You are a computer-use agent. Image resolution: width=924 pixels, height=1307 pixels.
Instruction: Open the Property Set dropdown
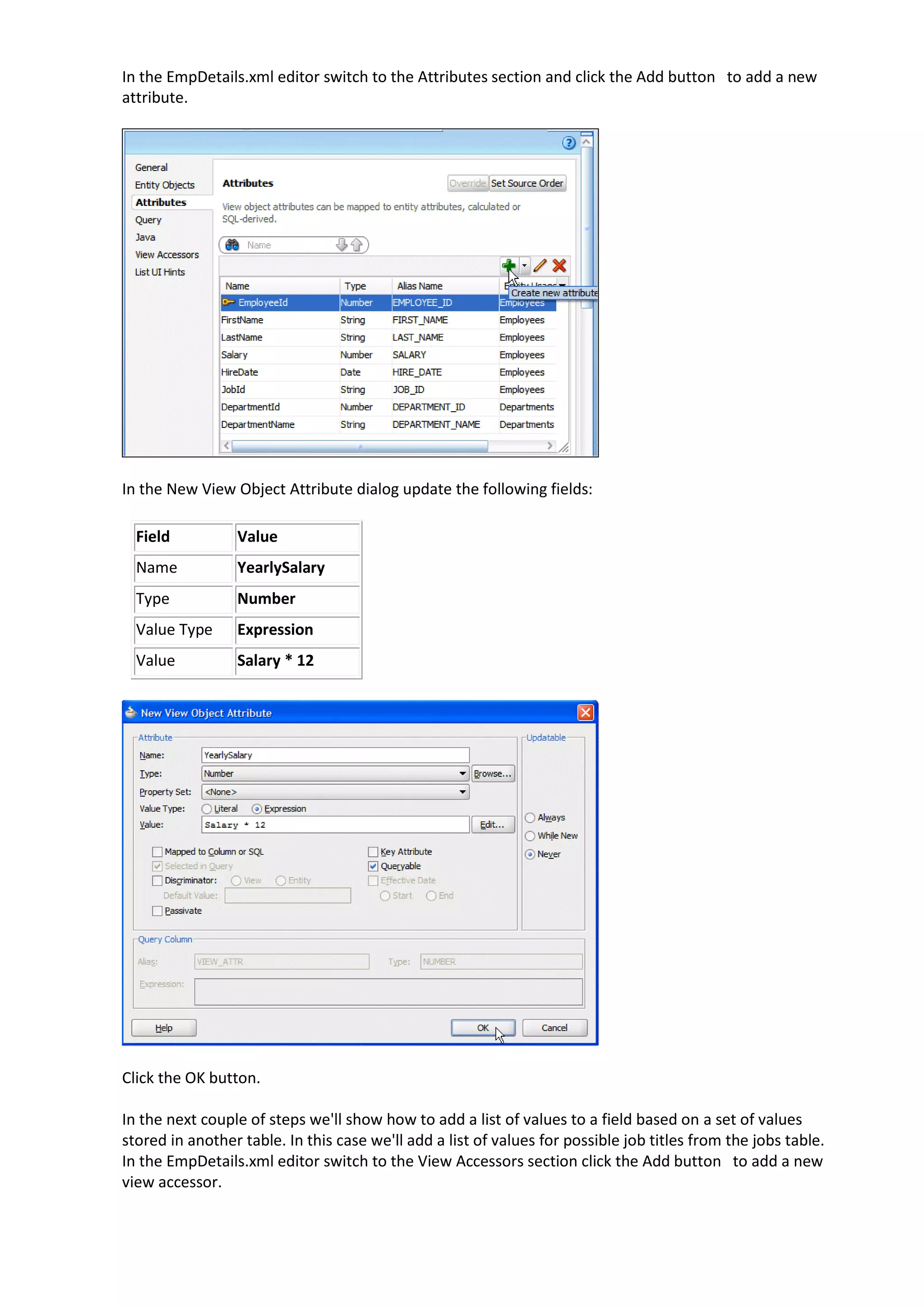coord(335,792)
